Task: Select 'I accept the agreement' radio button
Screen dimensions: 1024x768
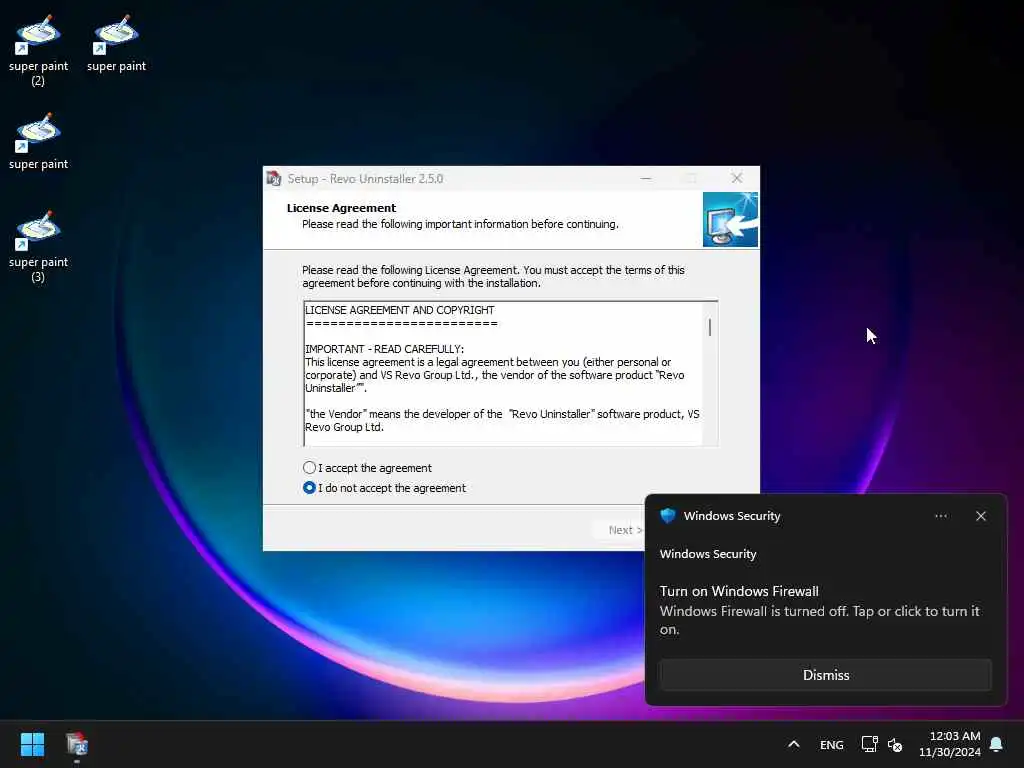Action: point(310,468)
